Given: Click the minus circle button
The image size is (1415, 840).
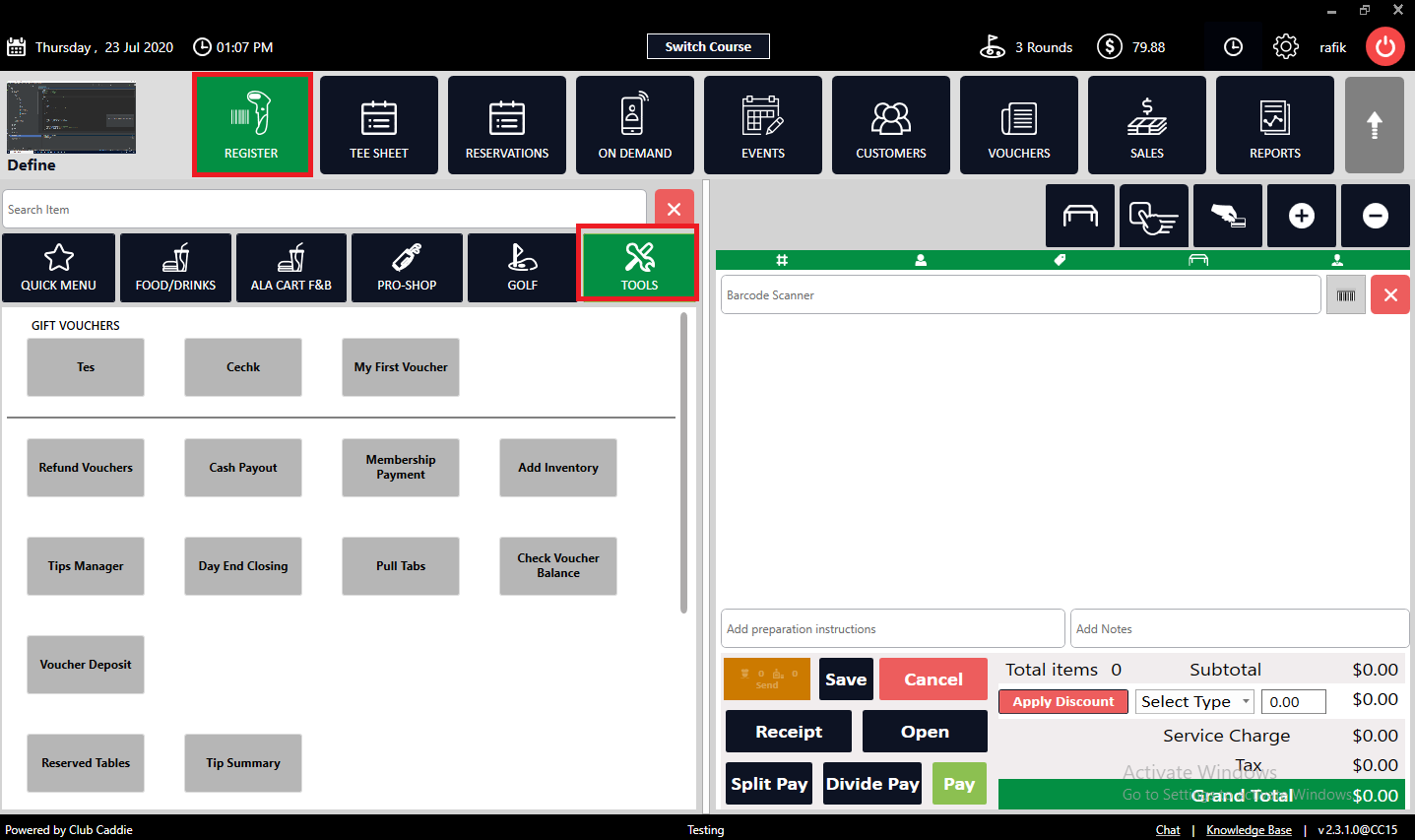Looking at the screenshot, I should coord(1376,216).
